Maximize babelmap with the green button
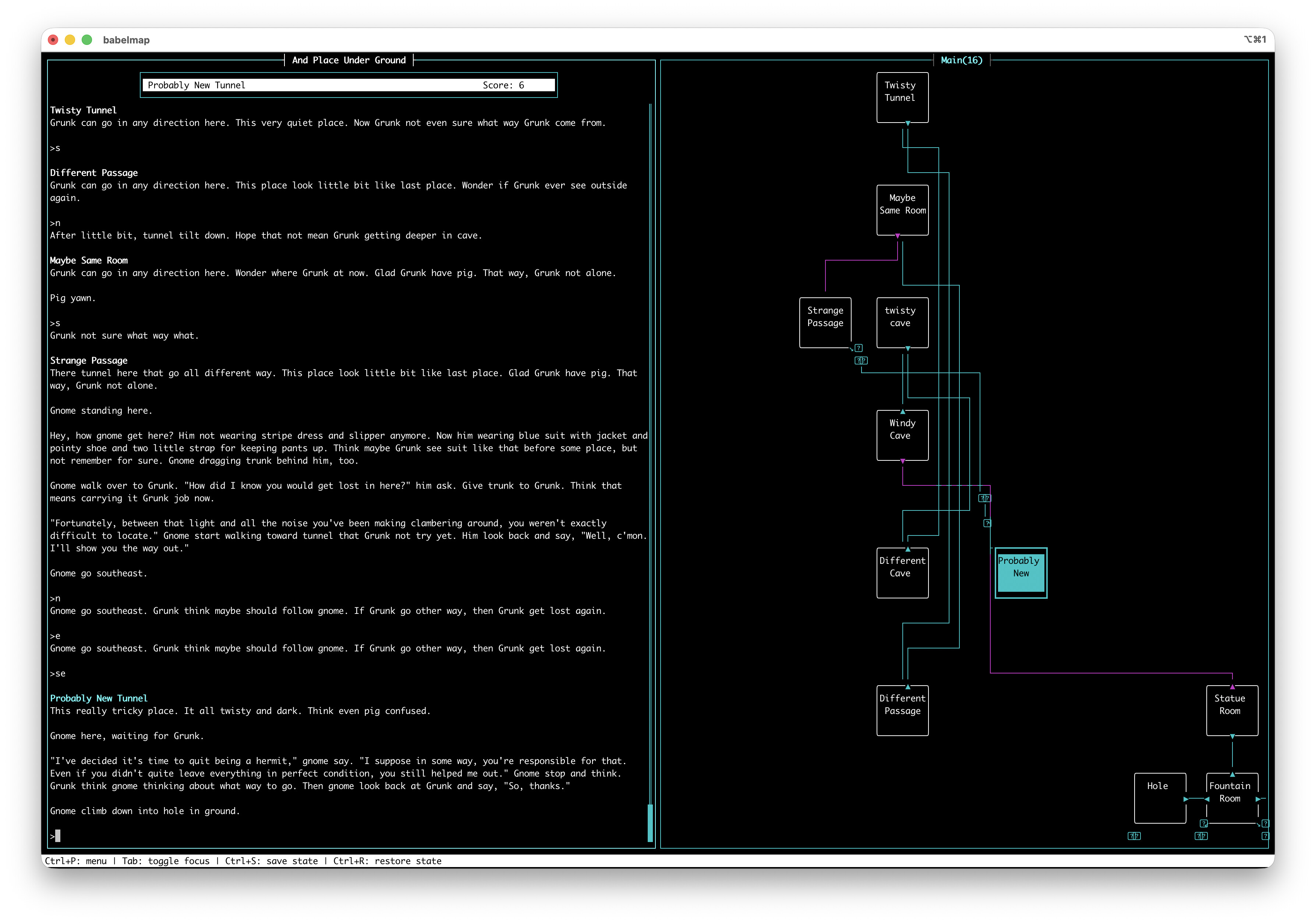The width and height of the screenshot is (1316, 923). (87, 39)
